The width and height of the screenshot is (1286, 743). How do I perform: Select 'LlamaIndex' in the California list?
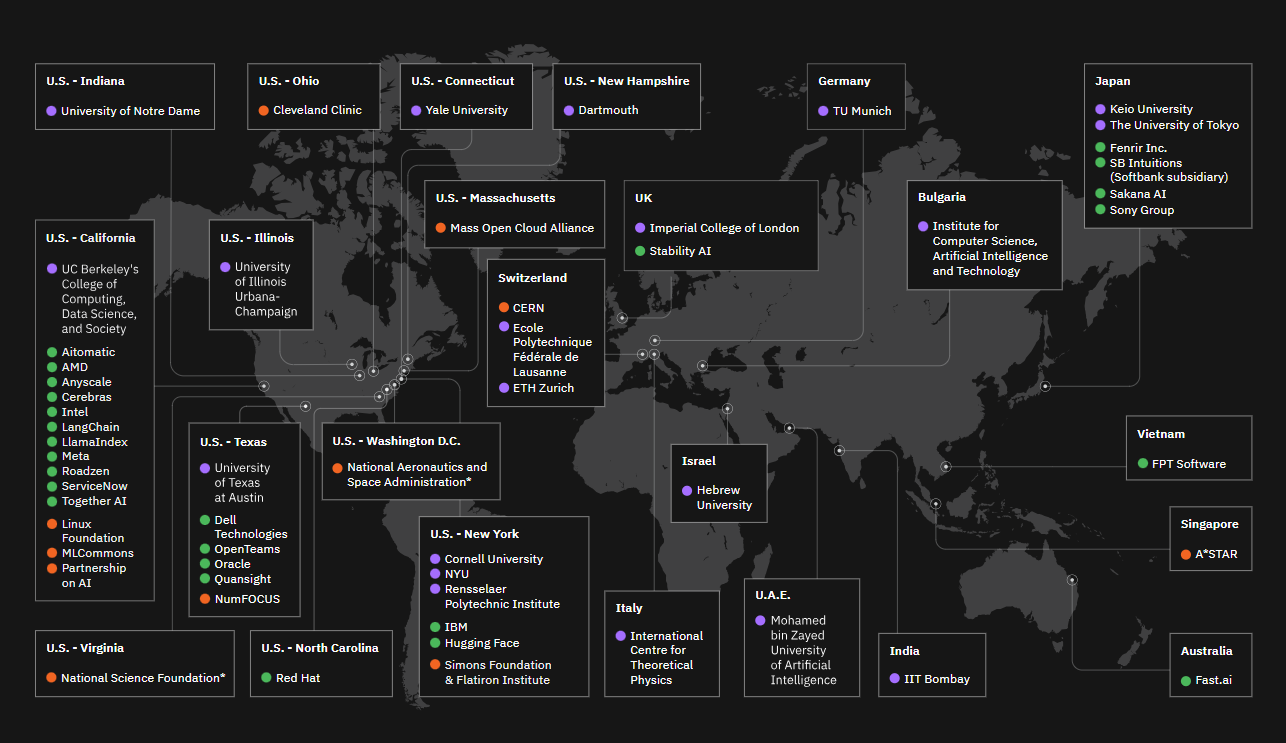pos(95,442)
